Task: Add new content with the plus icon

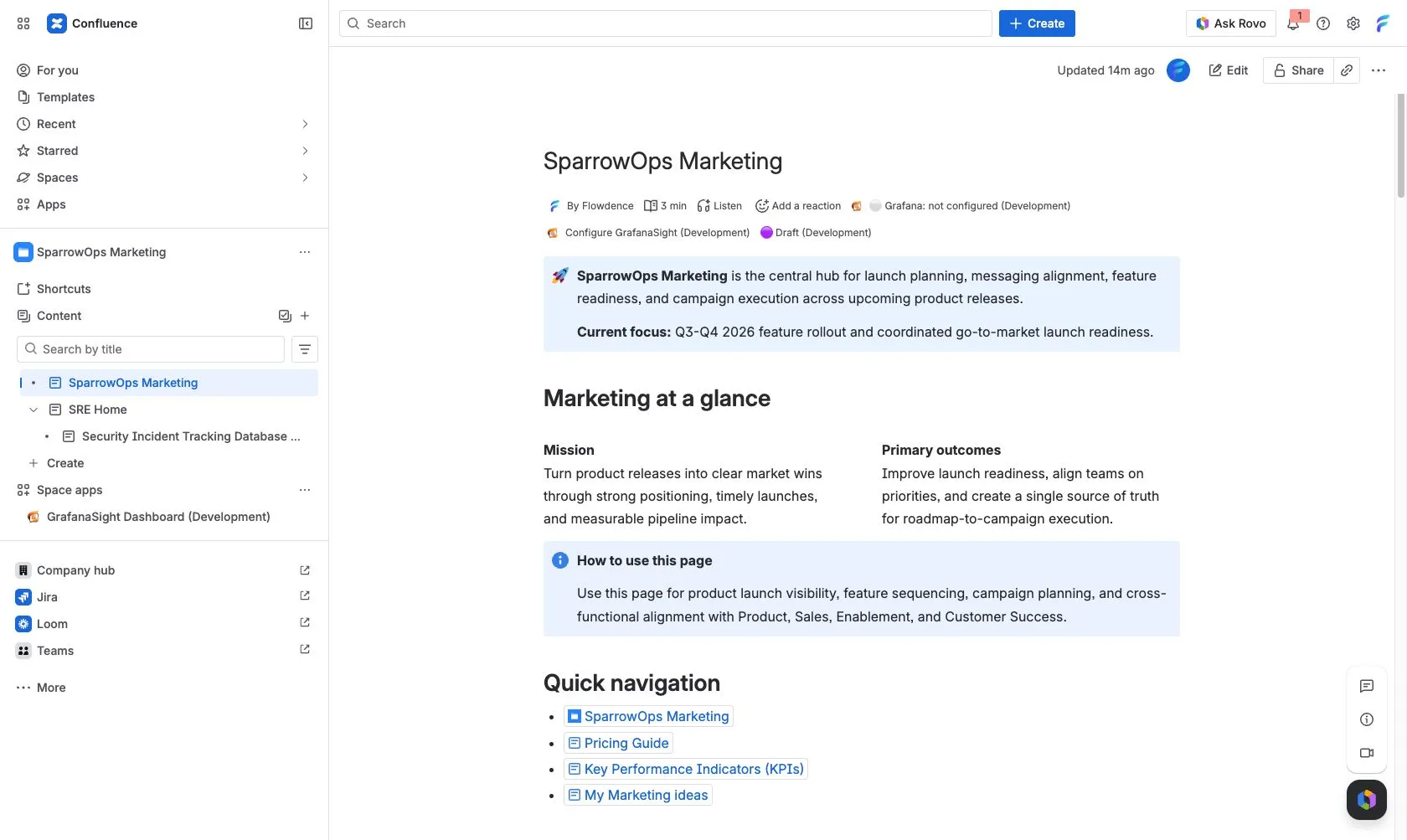Action: tap(305, 316)
